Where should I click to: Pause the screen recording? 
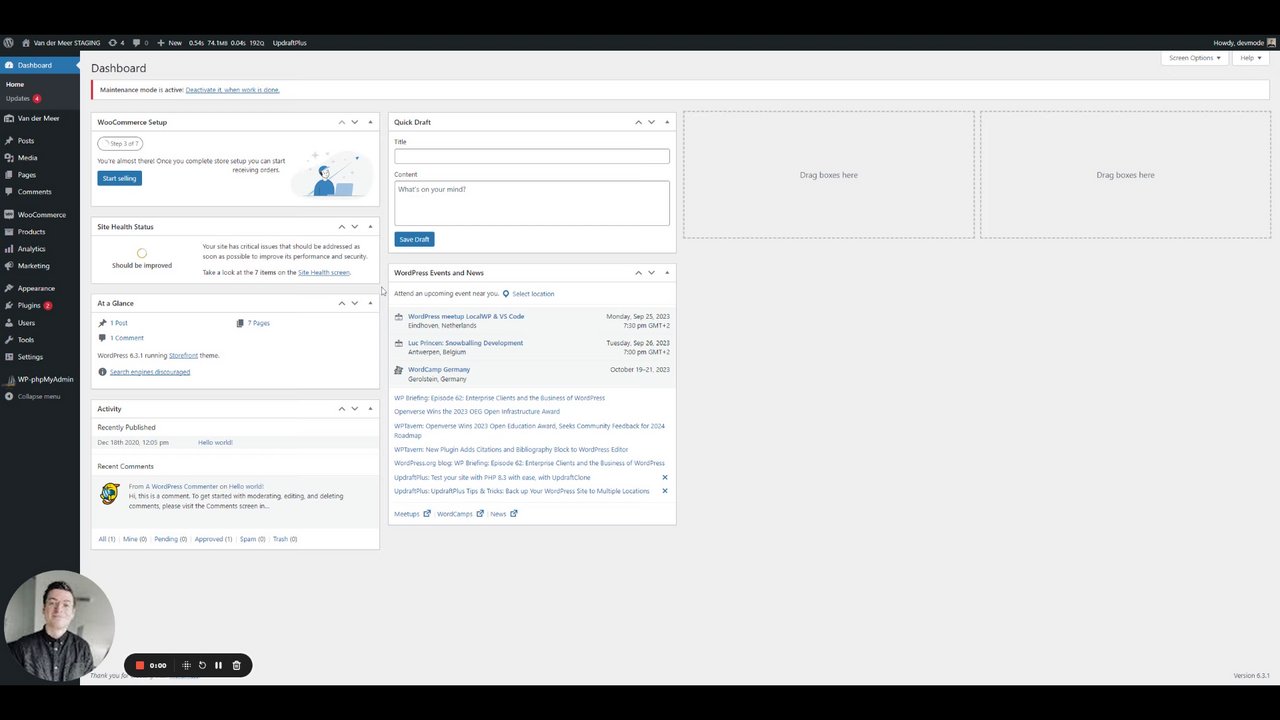[218, 665]
